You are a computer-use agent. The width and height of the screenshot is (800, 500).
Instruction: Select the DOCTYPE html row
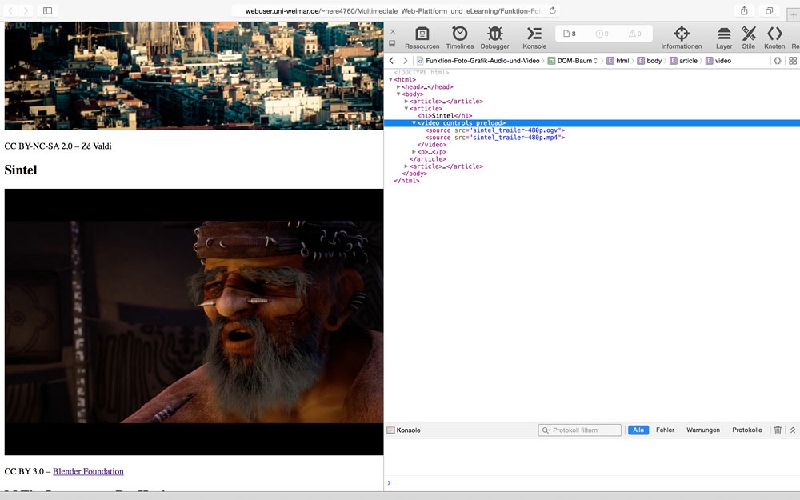click(x=421, y=72)
